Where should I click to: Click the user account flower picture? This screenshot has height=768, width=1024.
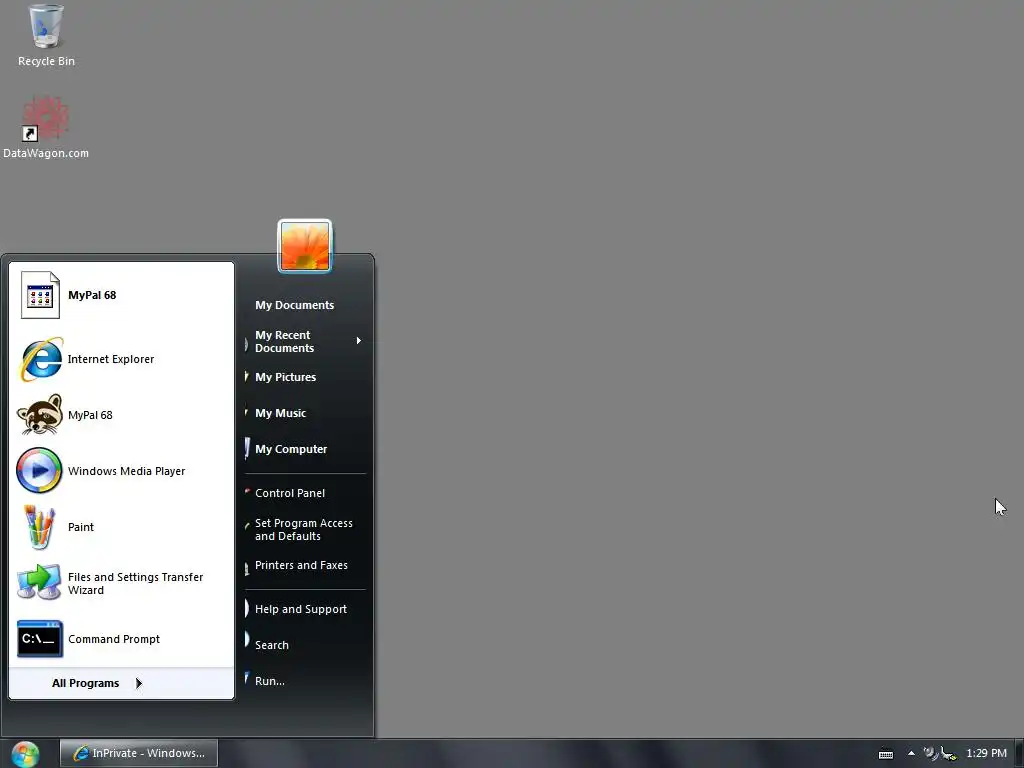coord(305,246)
